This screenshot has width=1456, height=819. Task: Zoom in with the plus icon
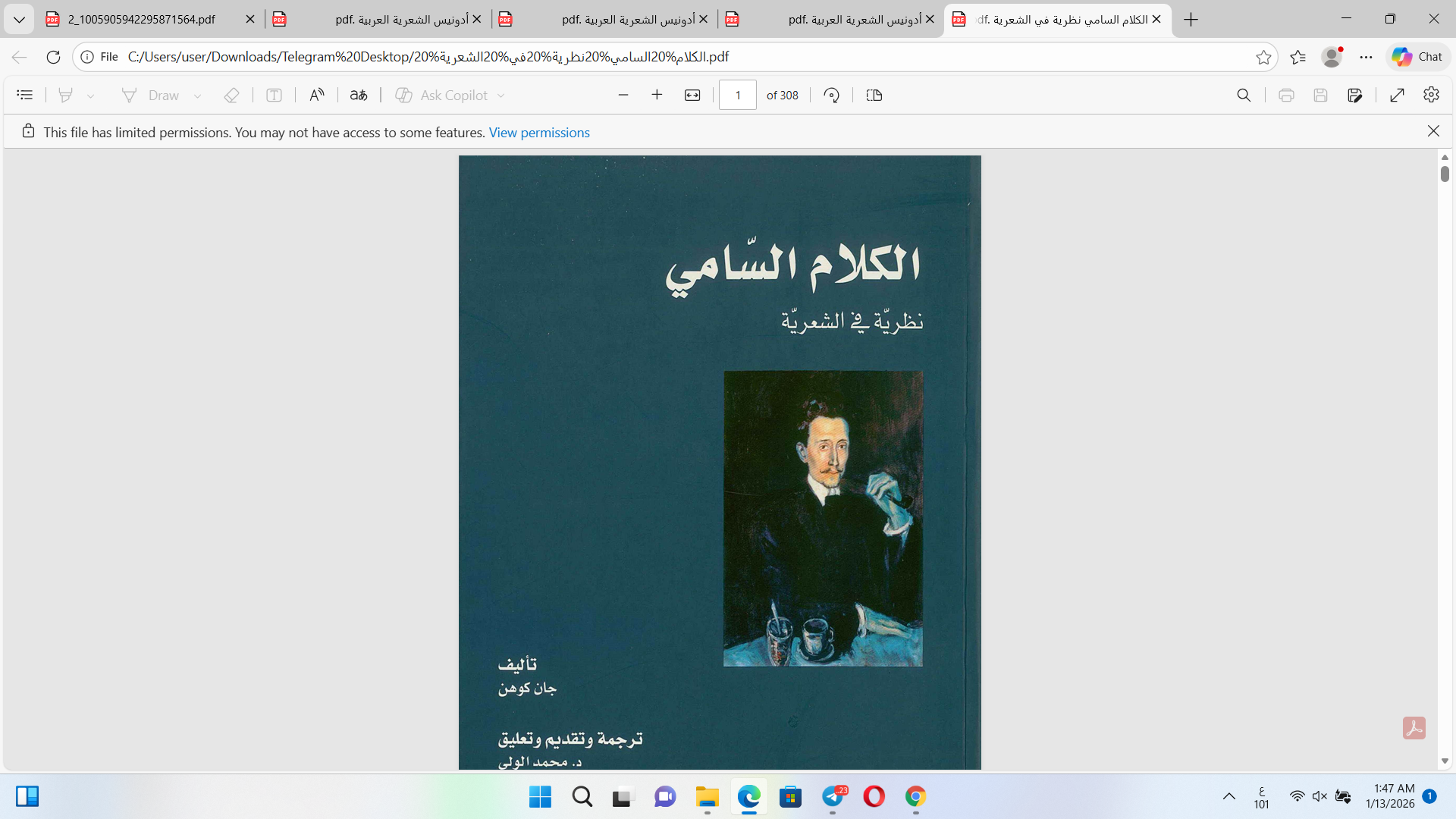pyautogui.click(x=657, y=95)
